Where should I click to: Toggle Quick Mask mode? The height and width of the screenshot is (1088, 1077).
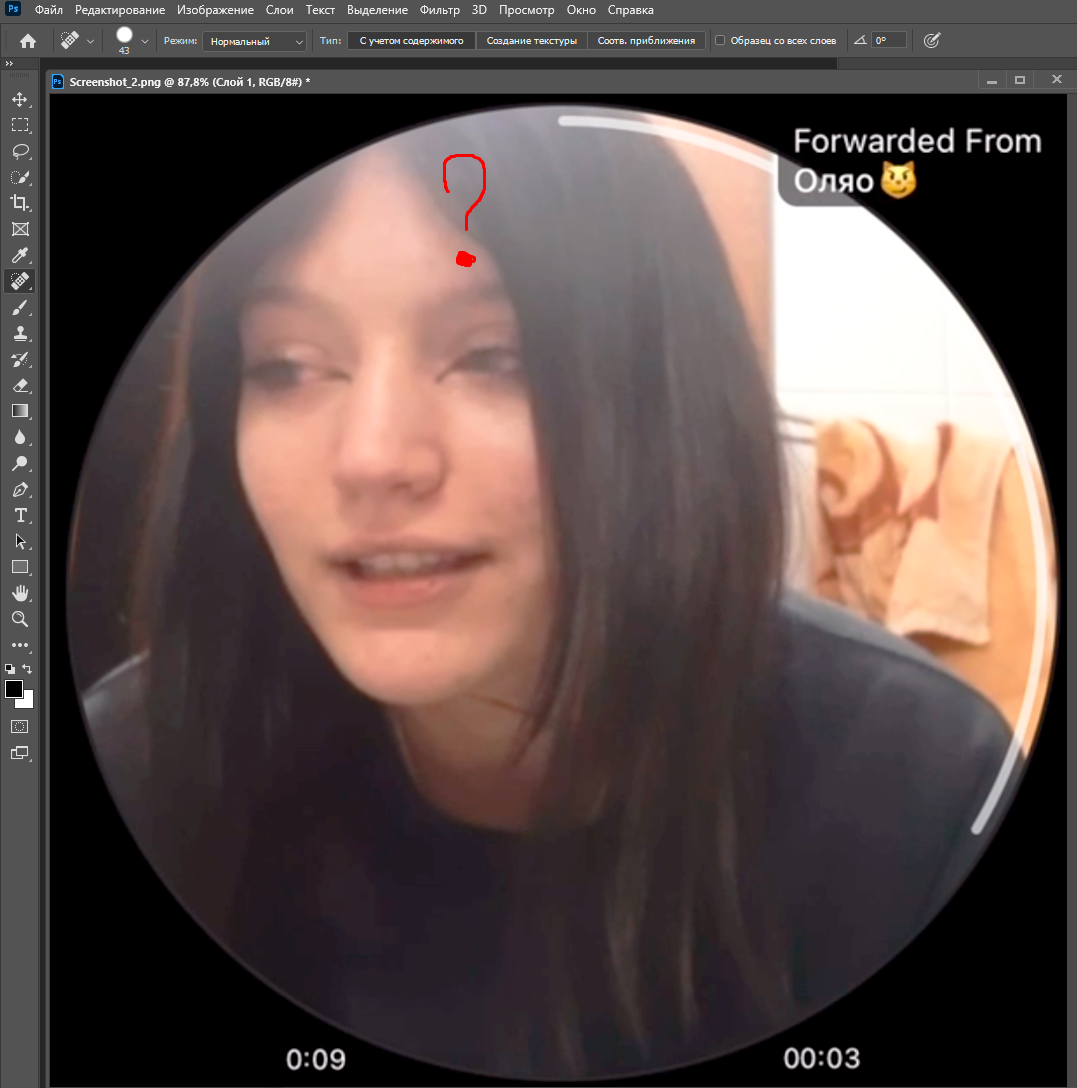tap(19, 726)
